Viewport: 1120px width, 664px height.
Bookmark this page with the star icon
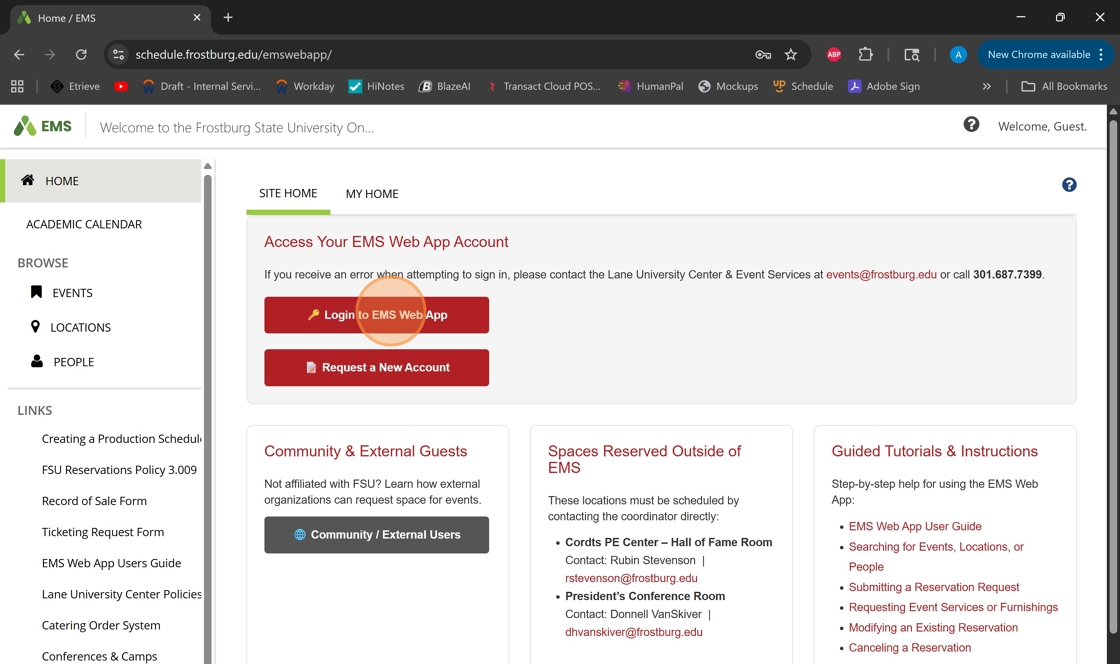(x=791, y=54)
